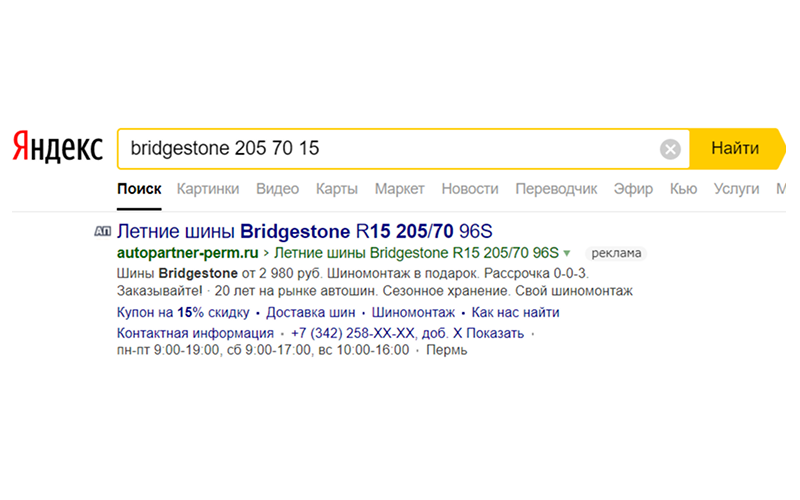The image size is (800, 500).
Task: Open the Маркет tab
Action: [x=400, y=188]
